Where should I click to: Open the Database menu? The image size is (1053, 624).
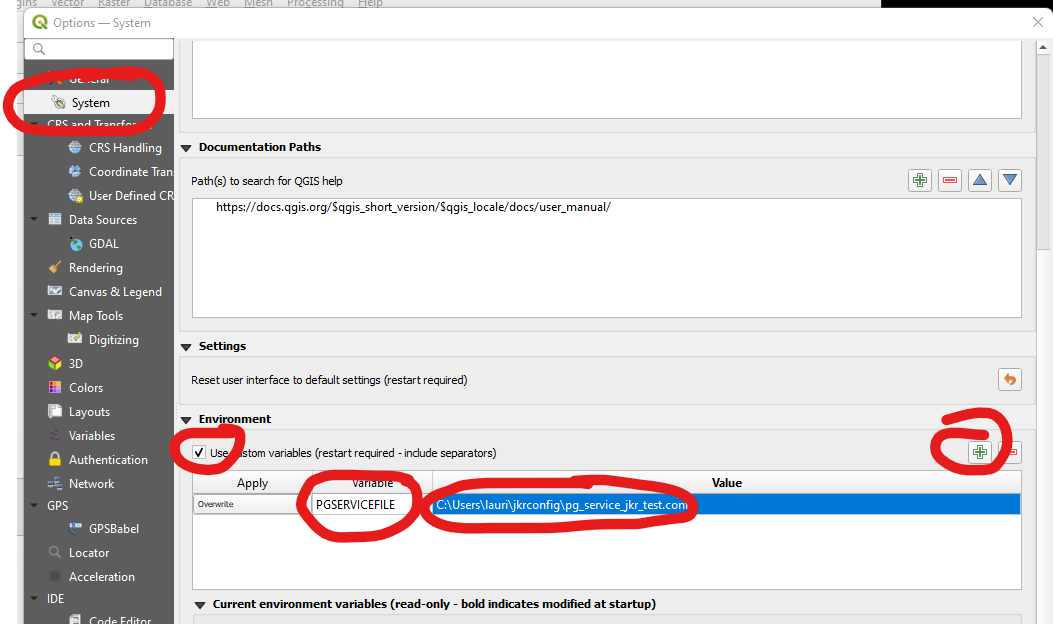point(168,3)
